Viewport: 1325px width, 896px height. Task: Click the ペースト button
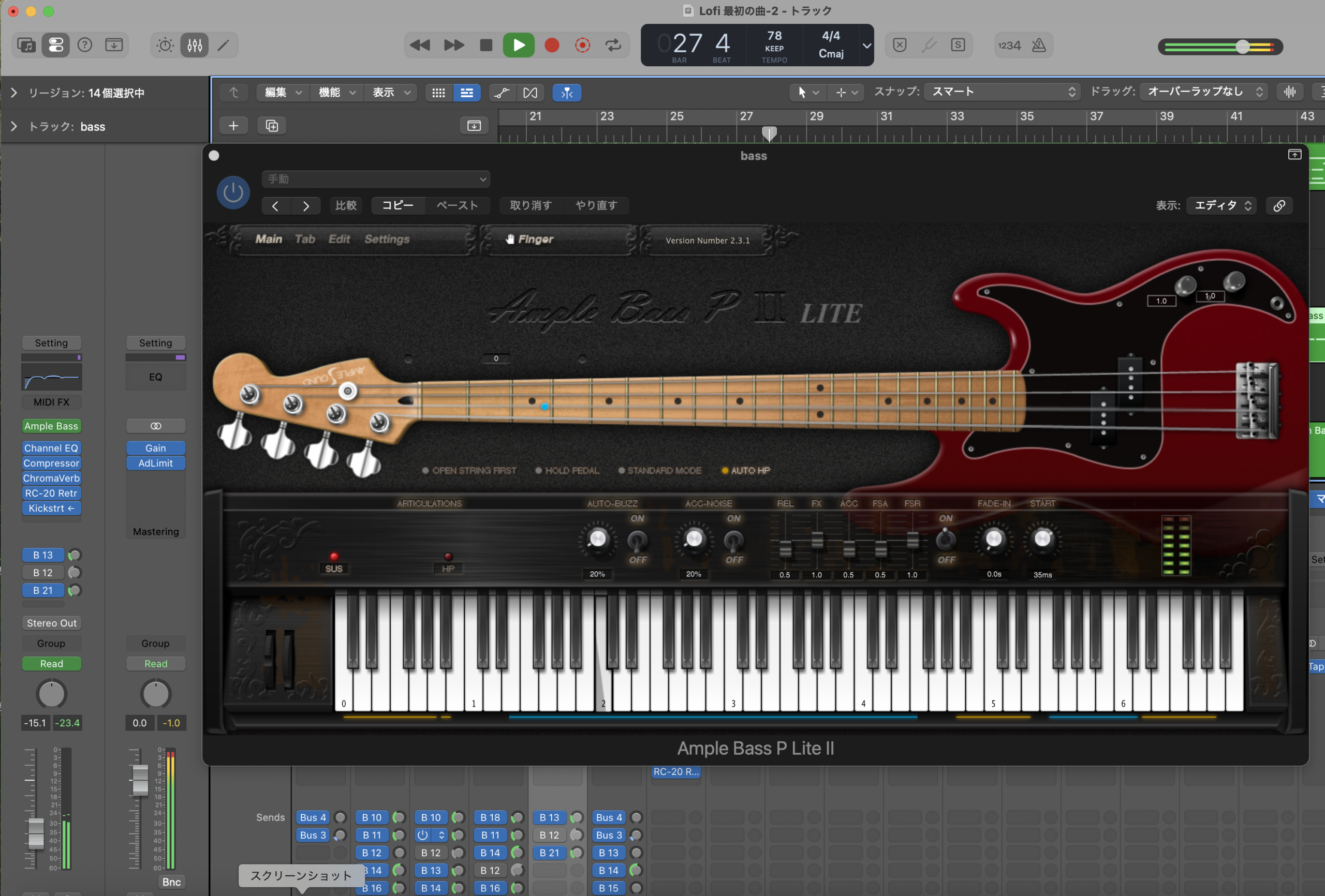coord(457,205)
